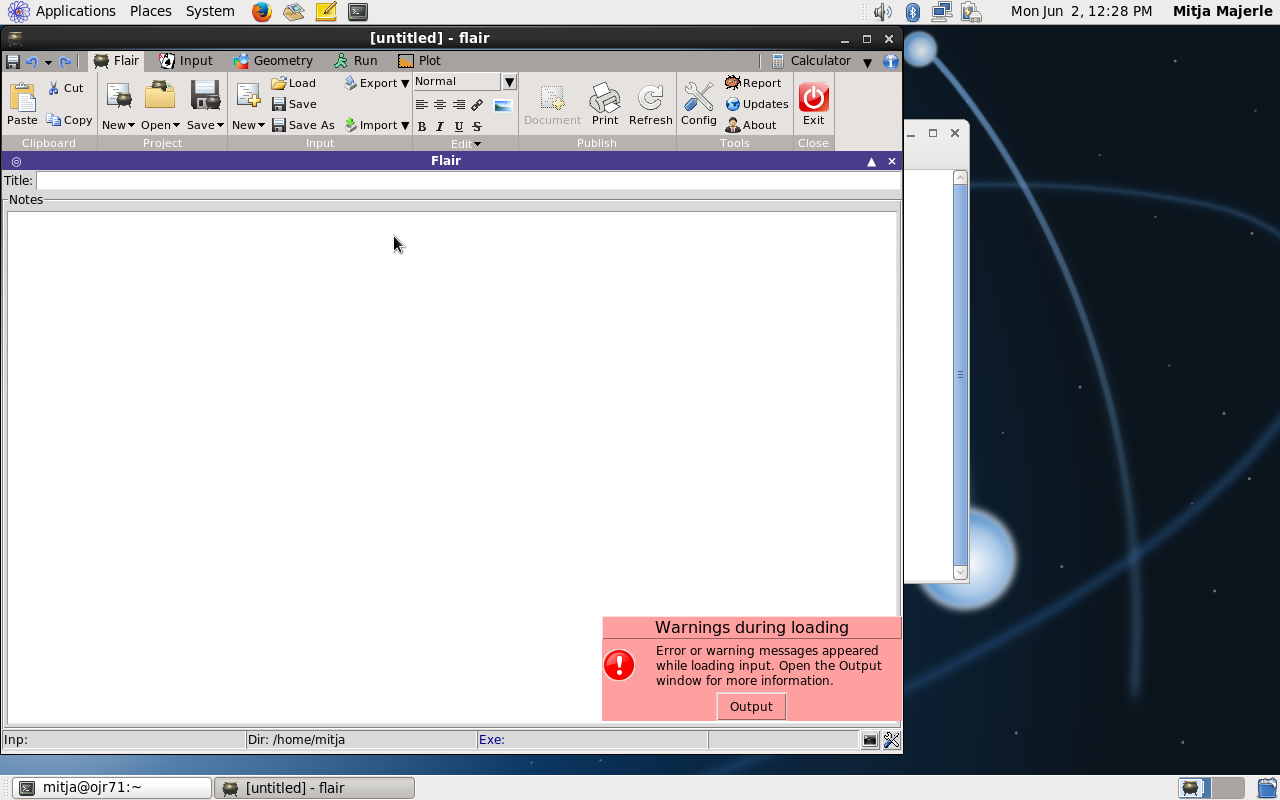Toggle strikethrough formatting
1280x800 pixels.
477,127
